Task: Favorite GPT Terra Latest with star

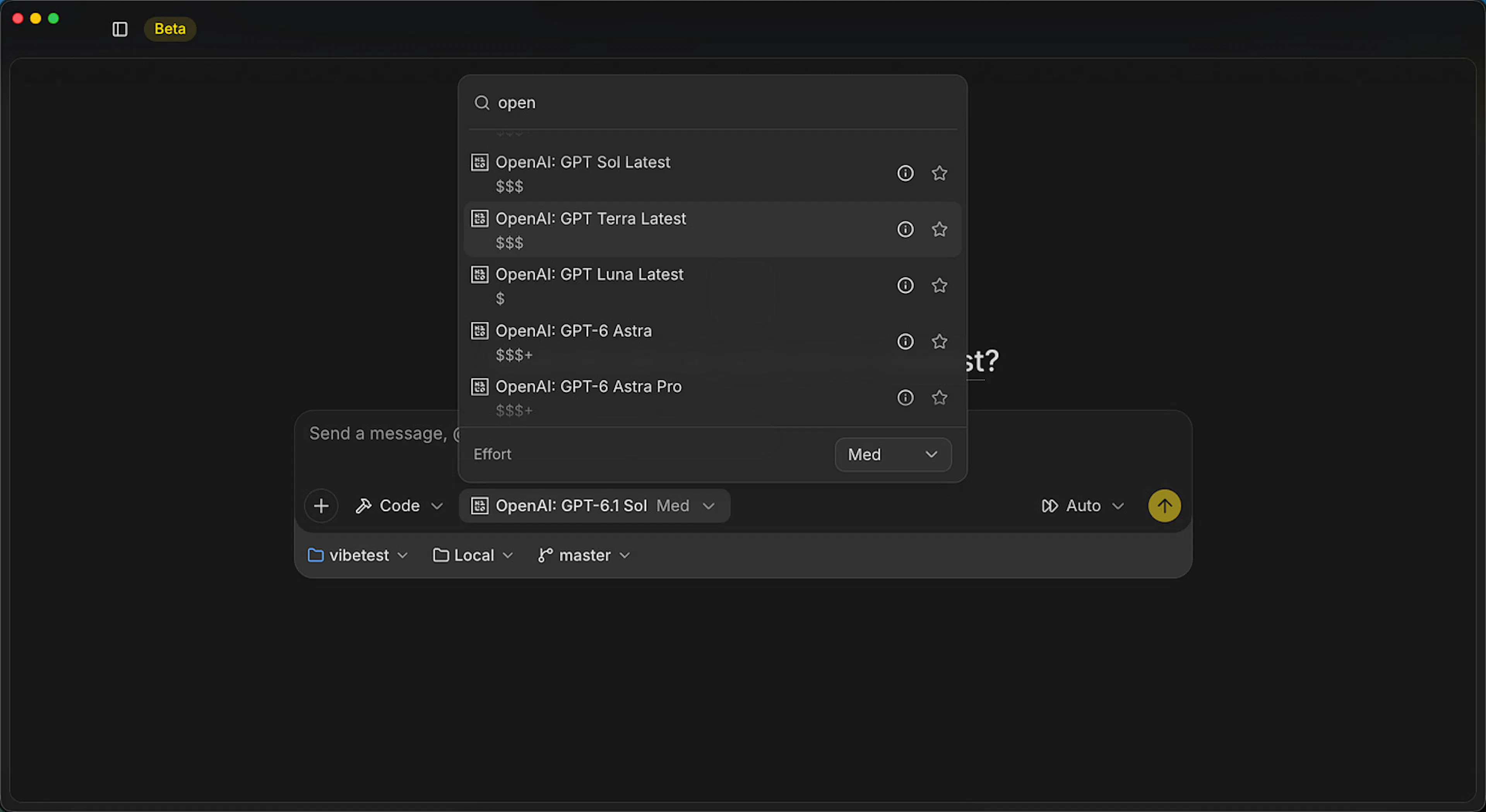Action: (939, 229)
